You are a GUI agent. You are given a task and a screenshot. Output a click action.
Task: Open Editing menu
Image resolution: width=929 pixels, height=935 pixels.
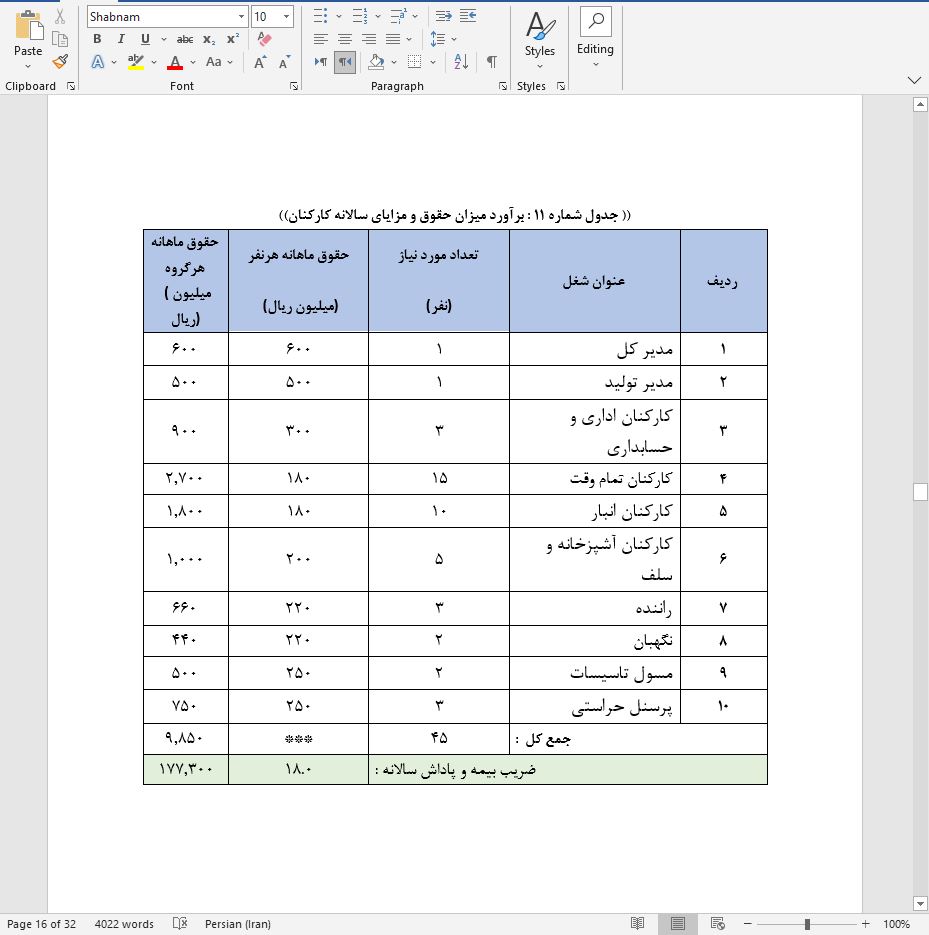click(595, 39)
